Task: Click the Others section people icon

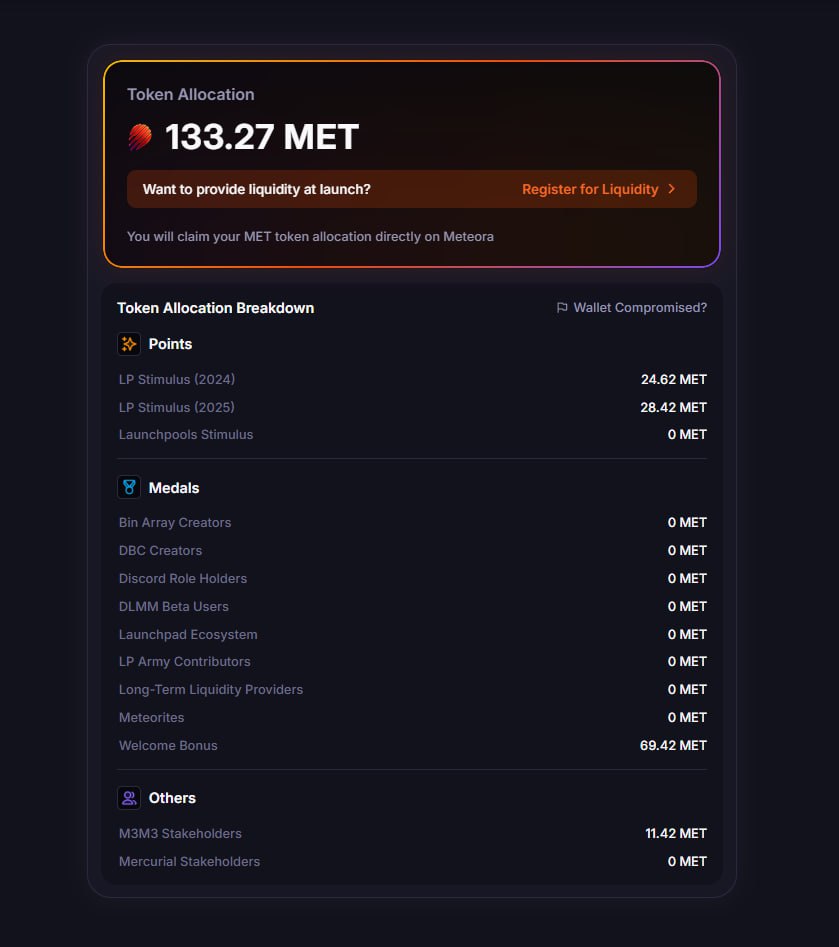Action: pyautogui.click(x=129, y=798)
